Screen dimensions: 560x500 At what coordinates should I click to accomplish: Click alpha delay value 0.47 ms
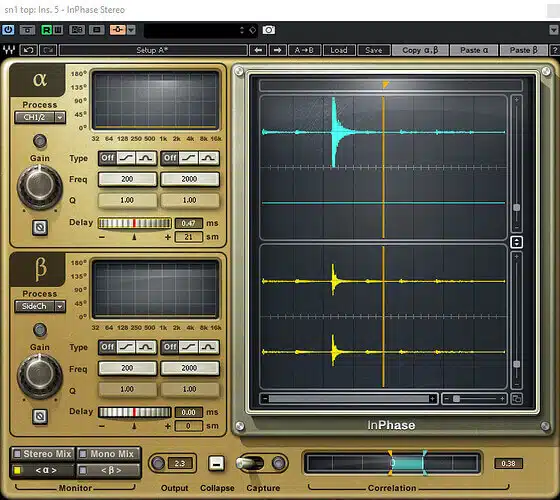point(189,223)
